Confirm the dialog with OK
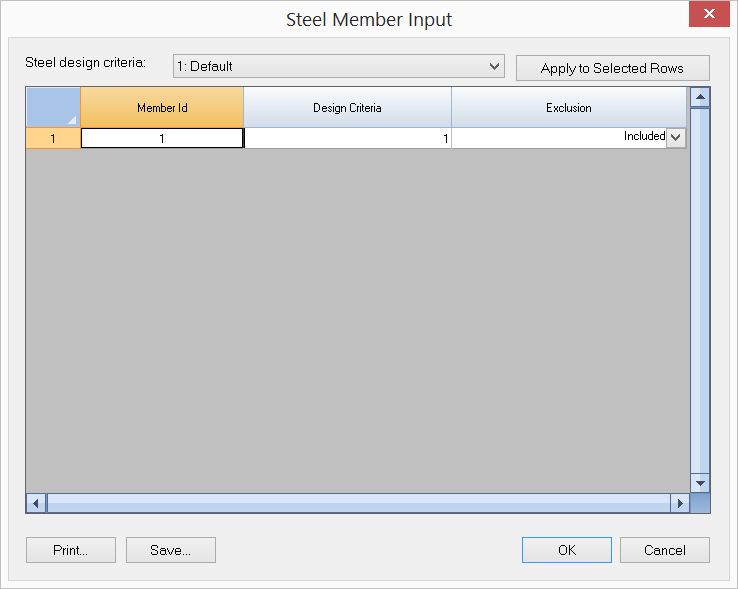This screenshot has height=589, width=738. (x=566, y=550)
